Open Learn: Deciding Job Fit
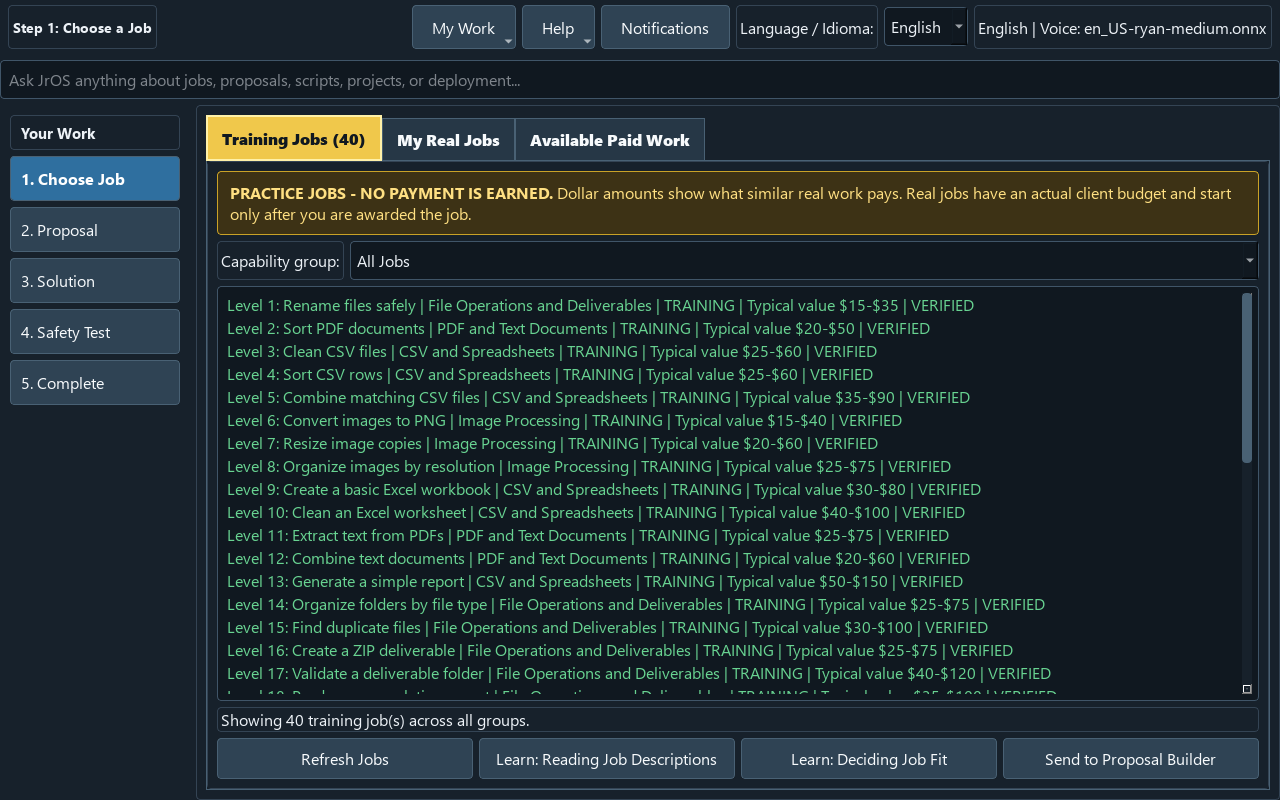1280x800 pixels. click(x=869, y=759)
